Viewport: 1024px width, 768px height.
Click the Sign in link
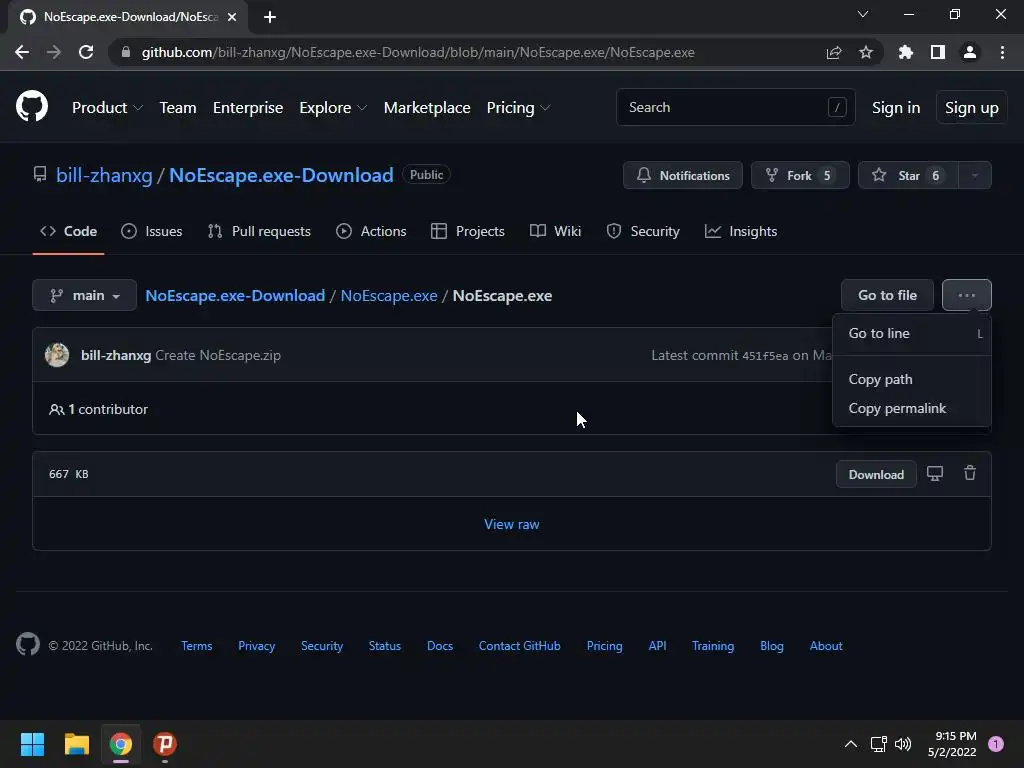pyautogui.click(x=895, y=108)
